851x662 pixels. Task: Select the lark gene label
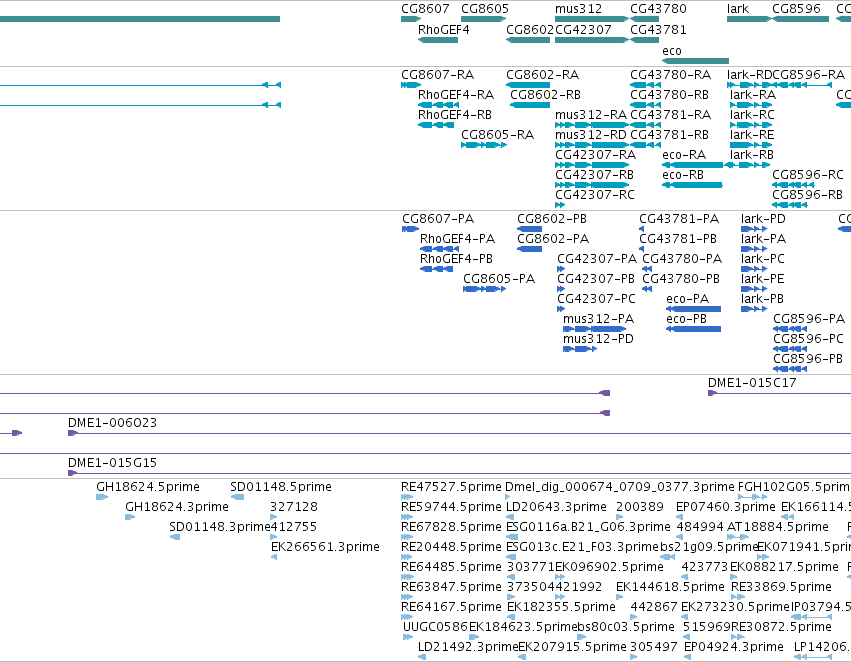738,9
